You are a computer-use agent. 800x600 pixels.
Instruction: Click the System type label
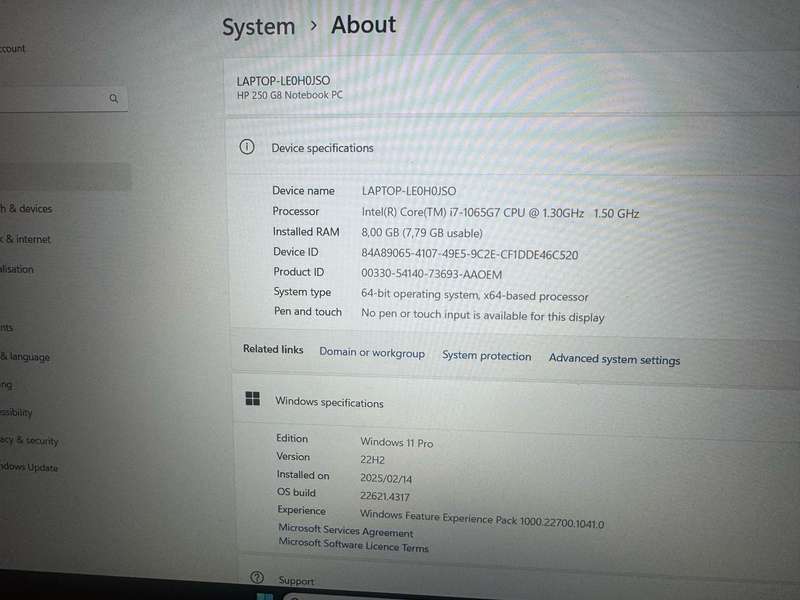pos(302,292)
